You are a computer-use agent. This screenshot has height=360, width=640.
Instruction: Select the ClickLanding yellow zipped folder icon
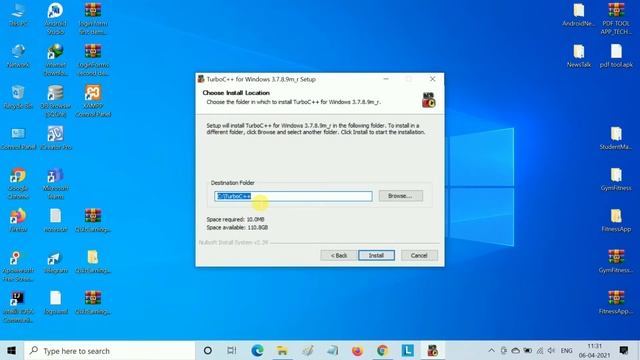[93, 262]
